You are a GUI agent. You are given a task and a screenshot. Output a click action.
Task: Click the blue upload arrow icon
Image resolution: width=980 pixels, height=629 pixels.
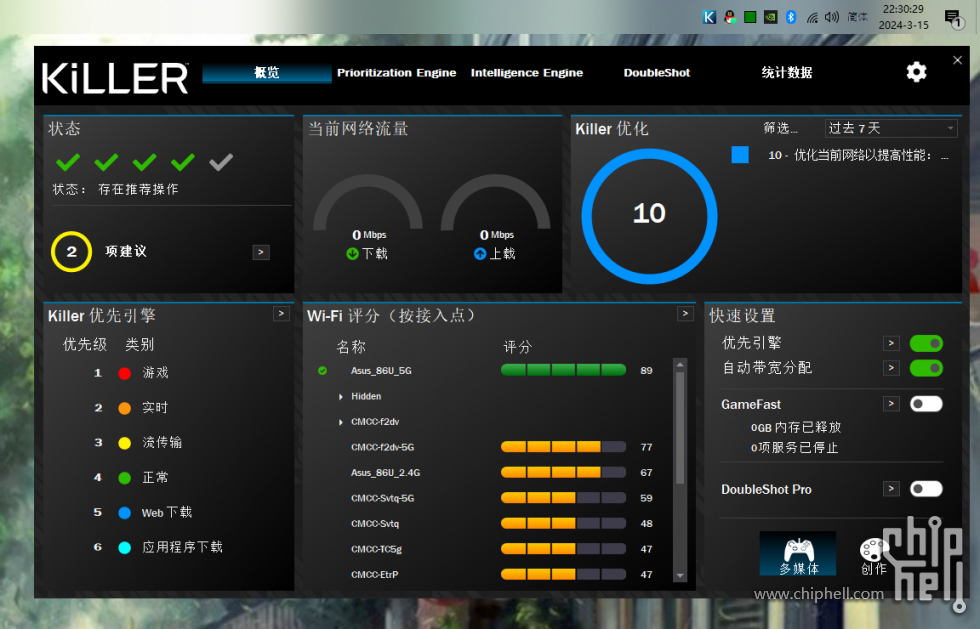480,254
